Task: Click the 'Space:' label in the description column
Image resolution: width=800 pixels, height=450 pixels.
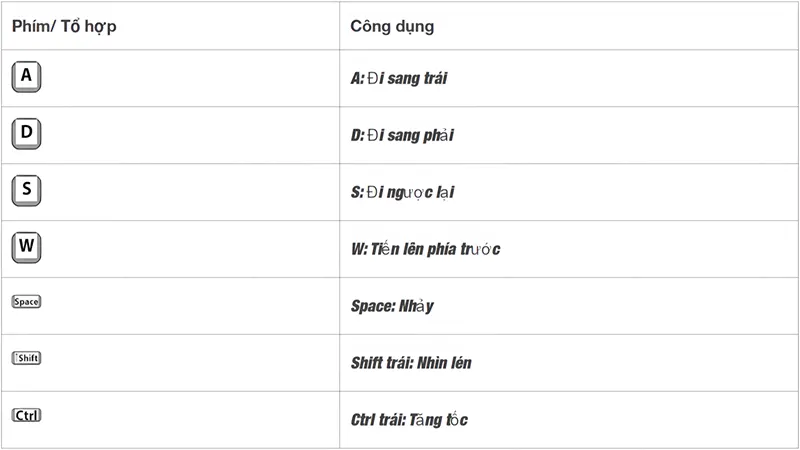Action: pyautogui.click(x=373, y=305)
